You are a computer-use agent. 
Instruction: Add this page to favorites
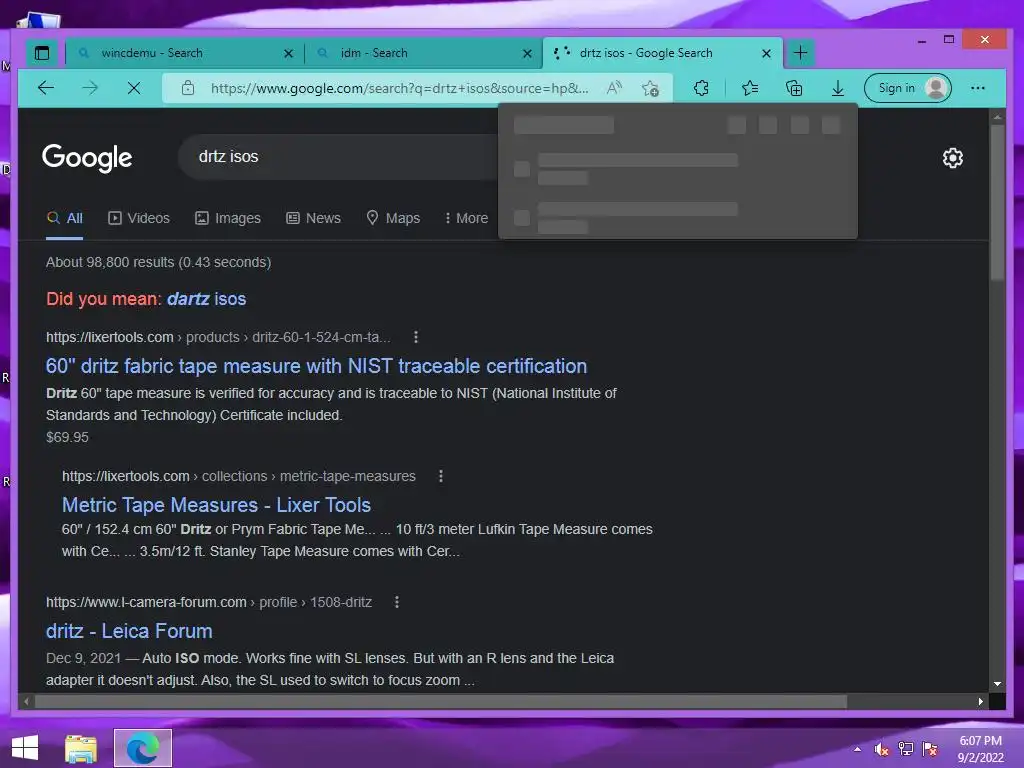(650, 88)
